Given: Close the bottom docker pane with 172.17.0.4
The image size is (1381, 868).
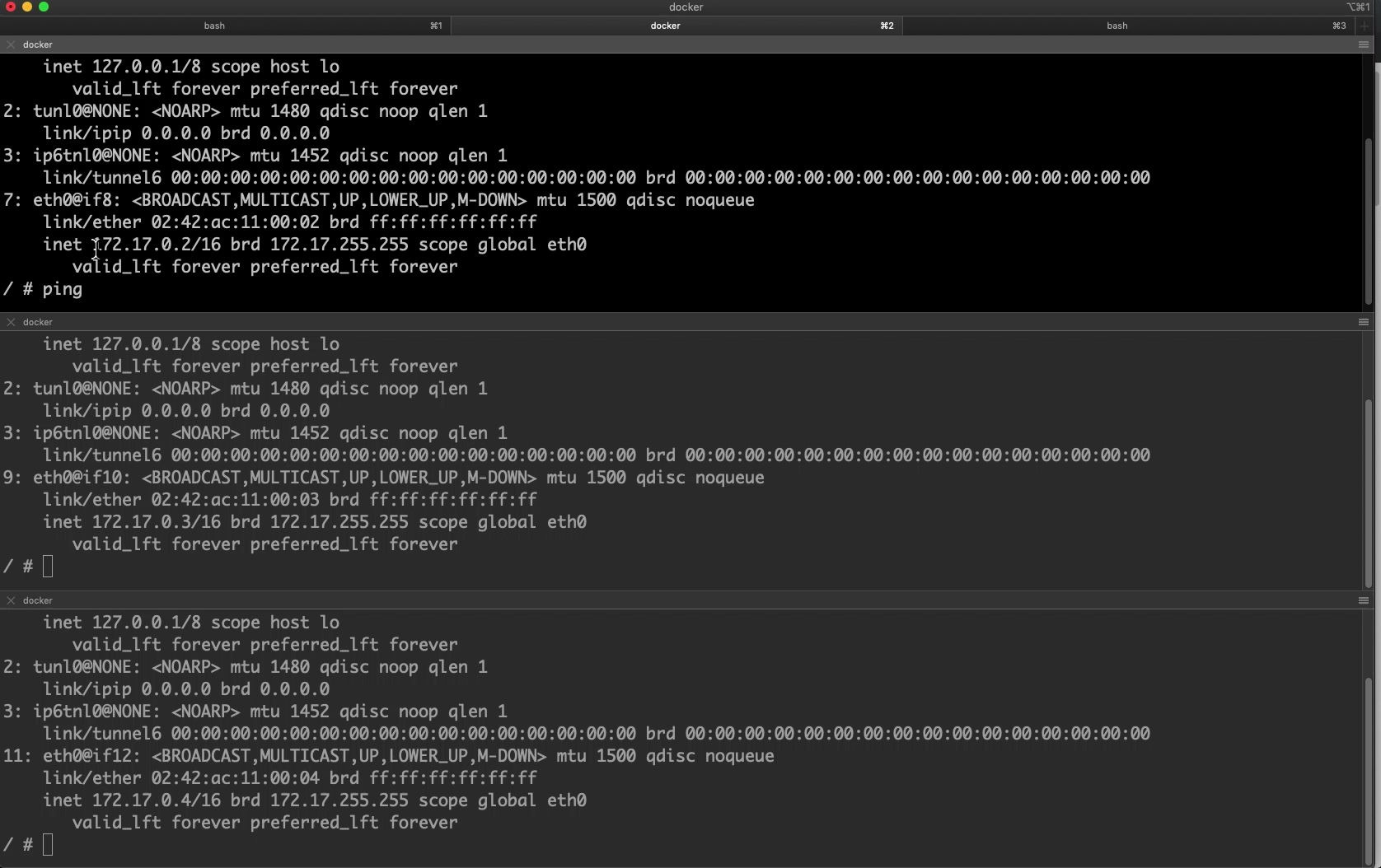Looking at the screenshot, I should pyautogui.click(x=11, y=600).
